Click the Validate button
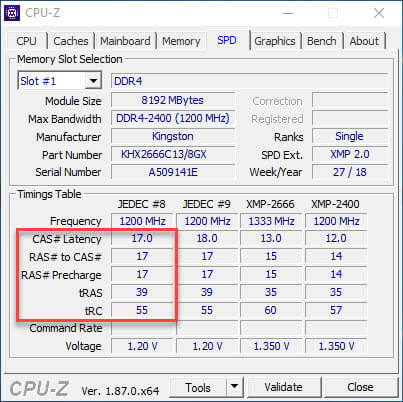The width and height of the screenshot is (403, 402). pyautogui.click(x=284, y=387)
